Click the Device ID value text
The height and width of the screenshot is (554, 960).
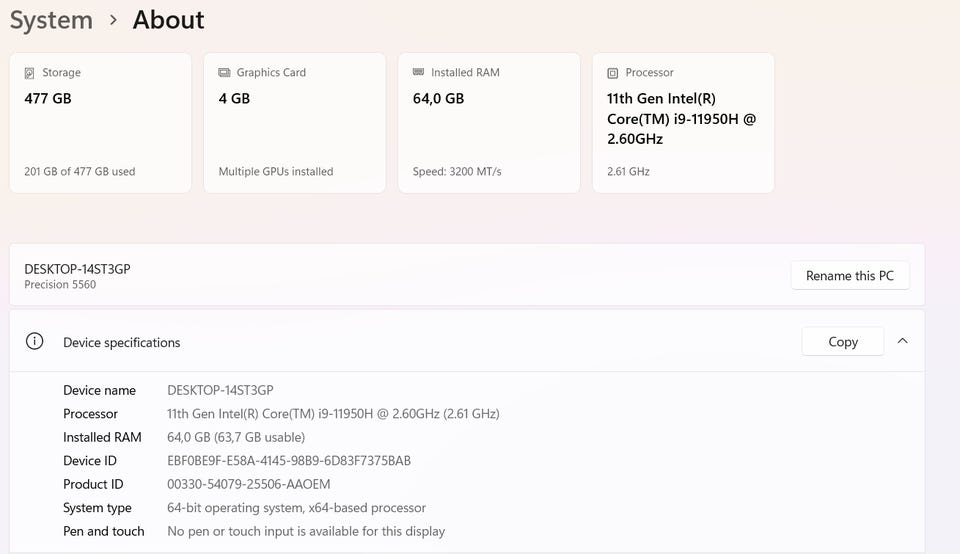[x=289, y=461]
